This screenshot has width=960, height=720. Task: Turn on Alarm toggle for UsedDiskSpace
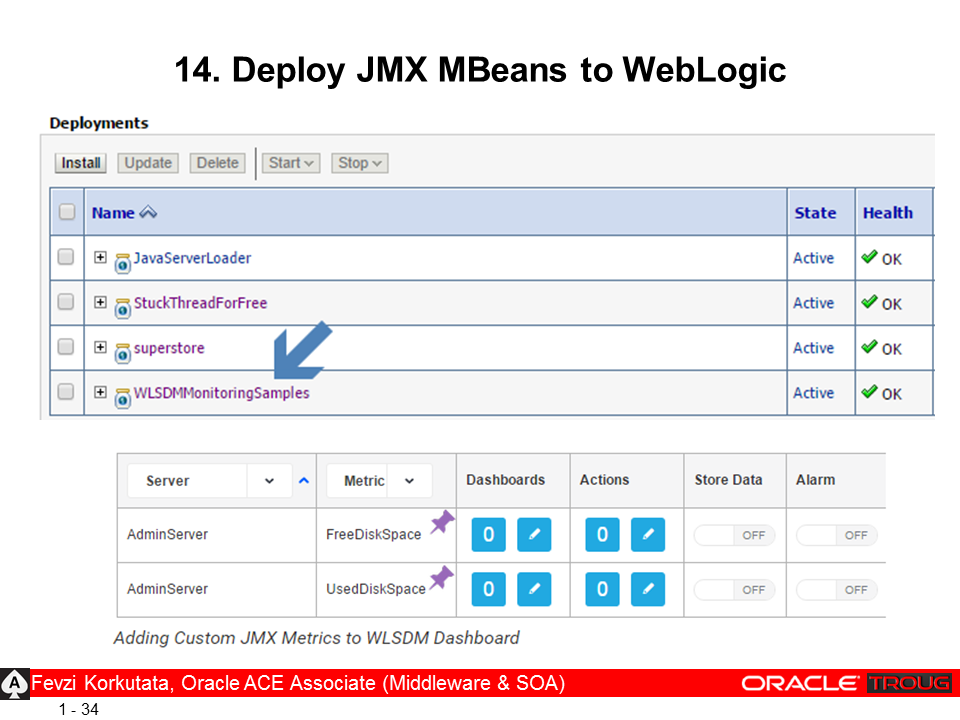click(x=836, y=589)
